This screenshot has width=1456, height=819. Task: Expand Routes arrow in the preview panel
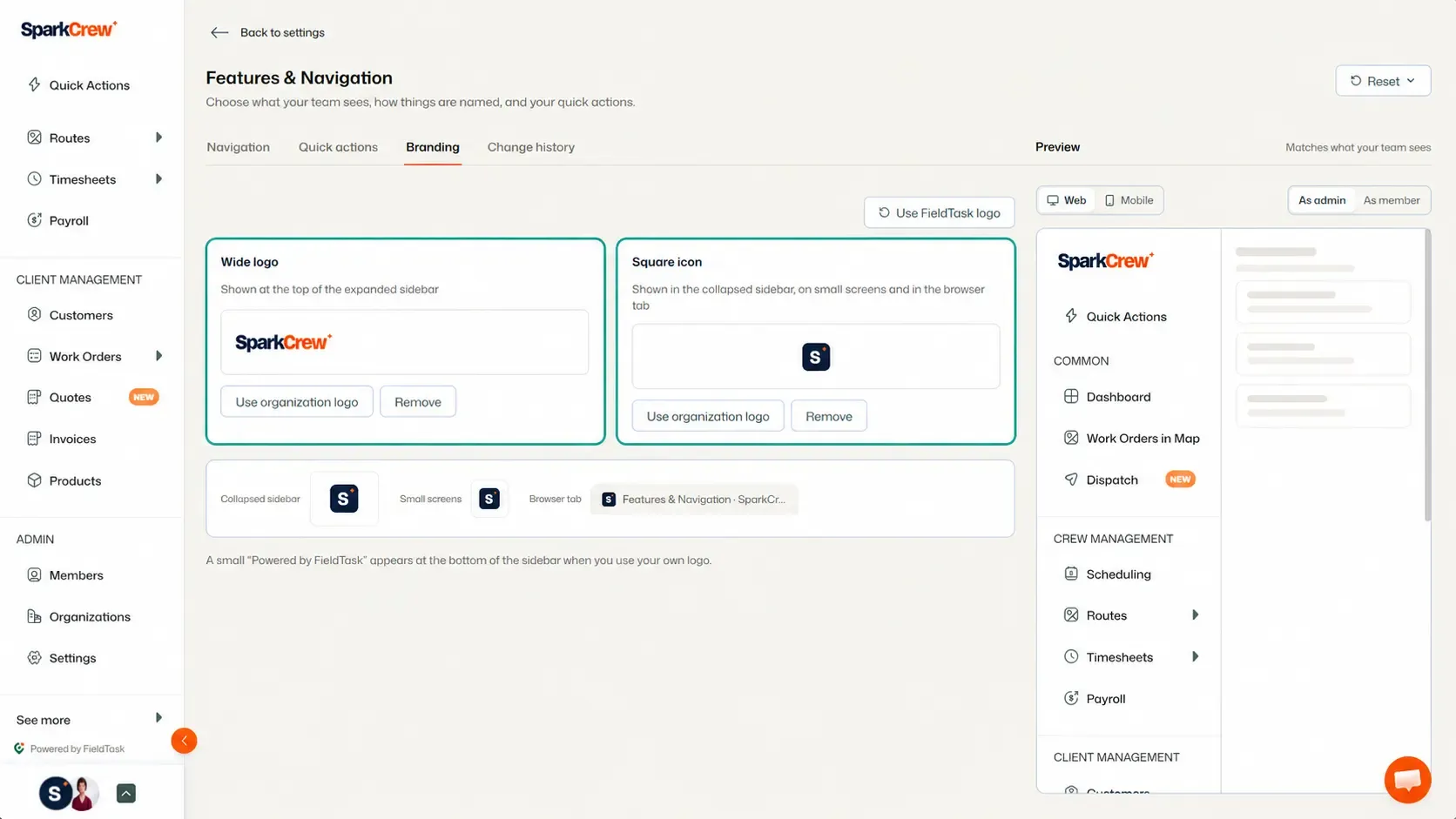1195,615
